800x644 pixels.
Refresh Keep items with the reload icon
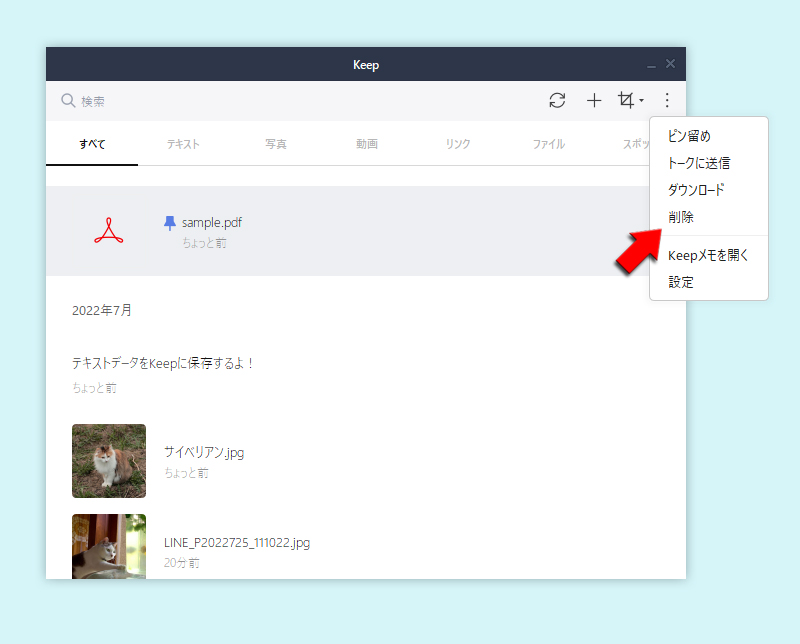[x=557, y=100]
